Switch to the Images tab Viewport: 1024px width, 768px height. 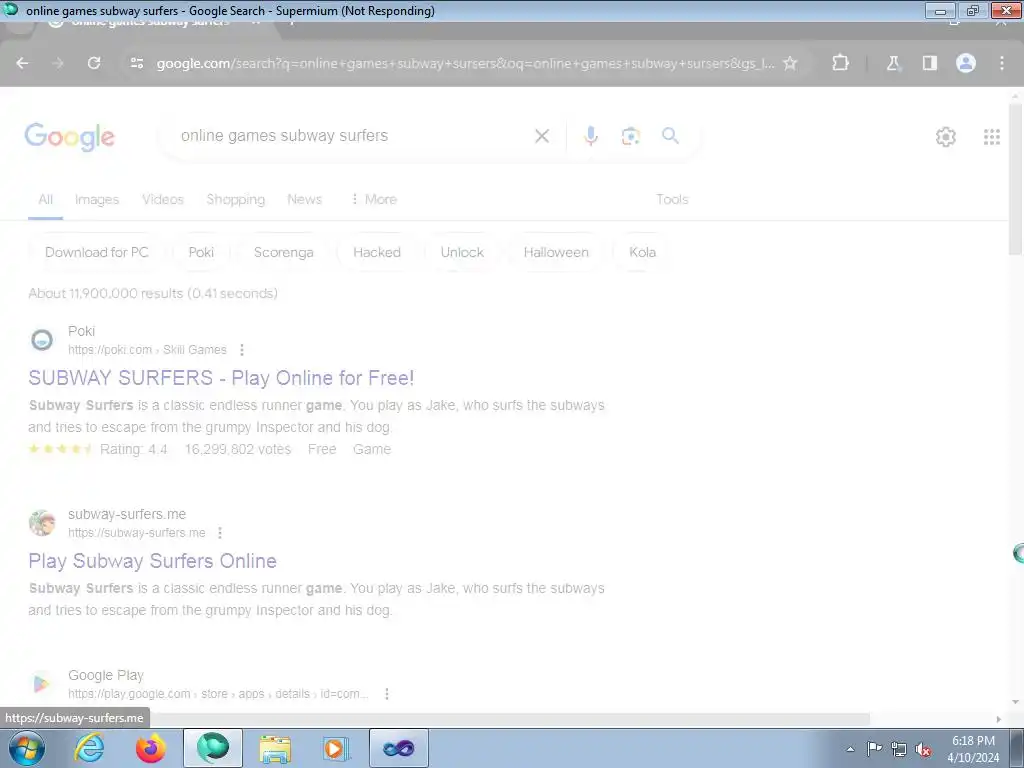pos(97,199)
